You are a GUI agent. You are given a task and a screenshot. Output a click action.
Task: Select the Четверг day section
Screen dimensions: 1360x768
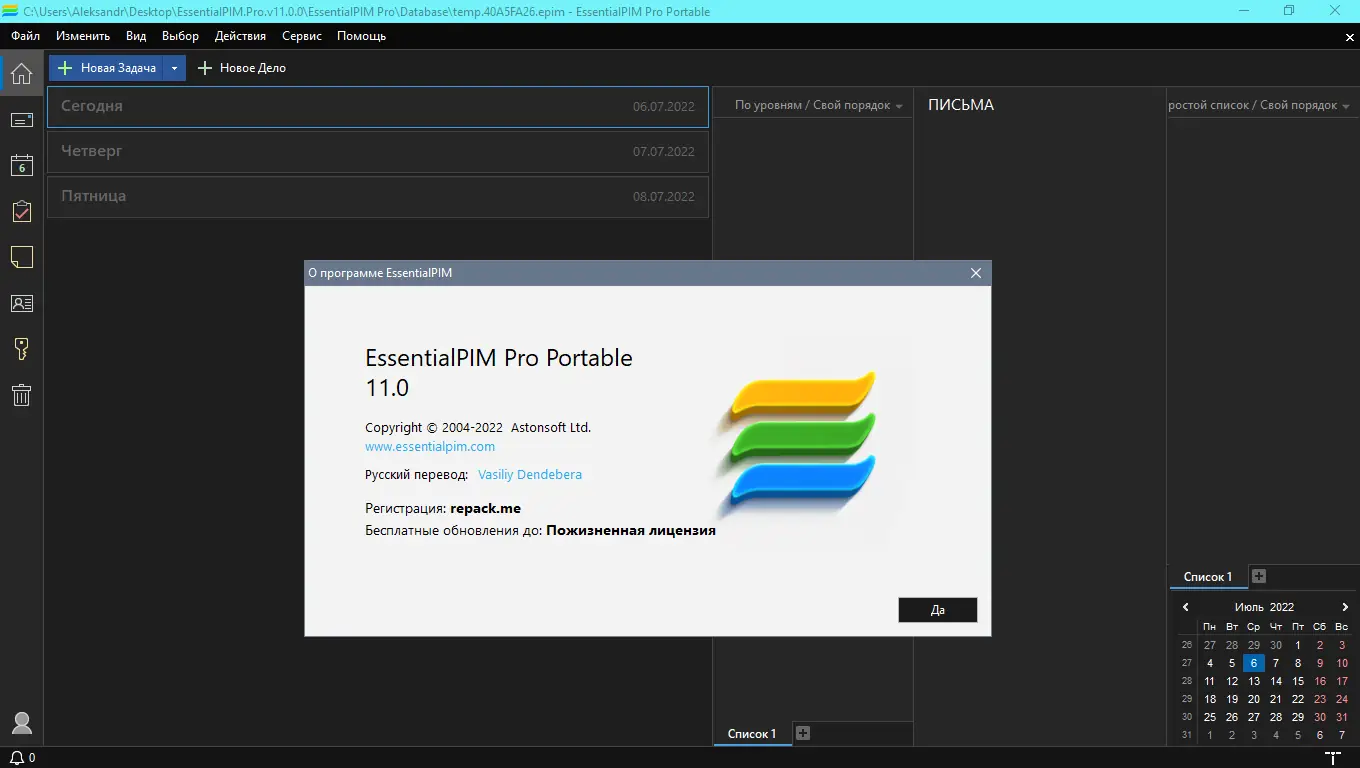point(378,151)
